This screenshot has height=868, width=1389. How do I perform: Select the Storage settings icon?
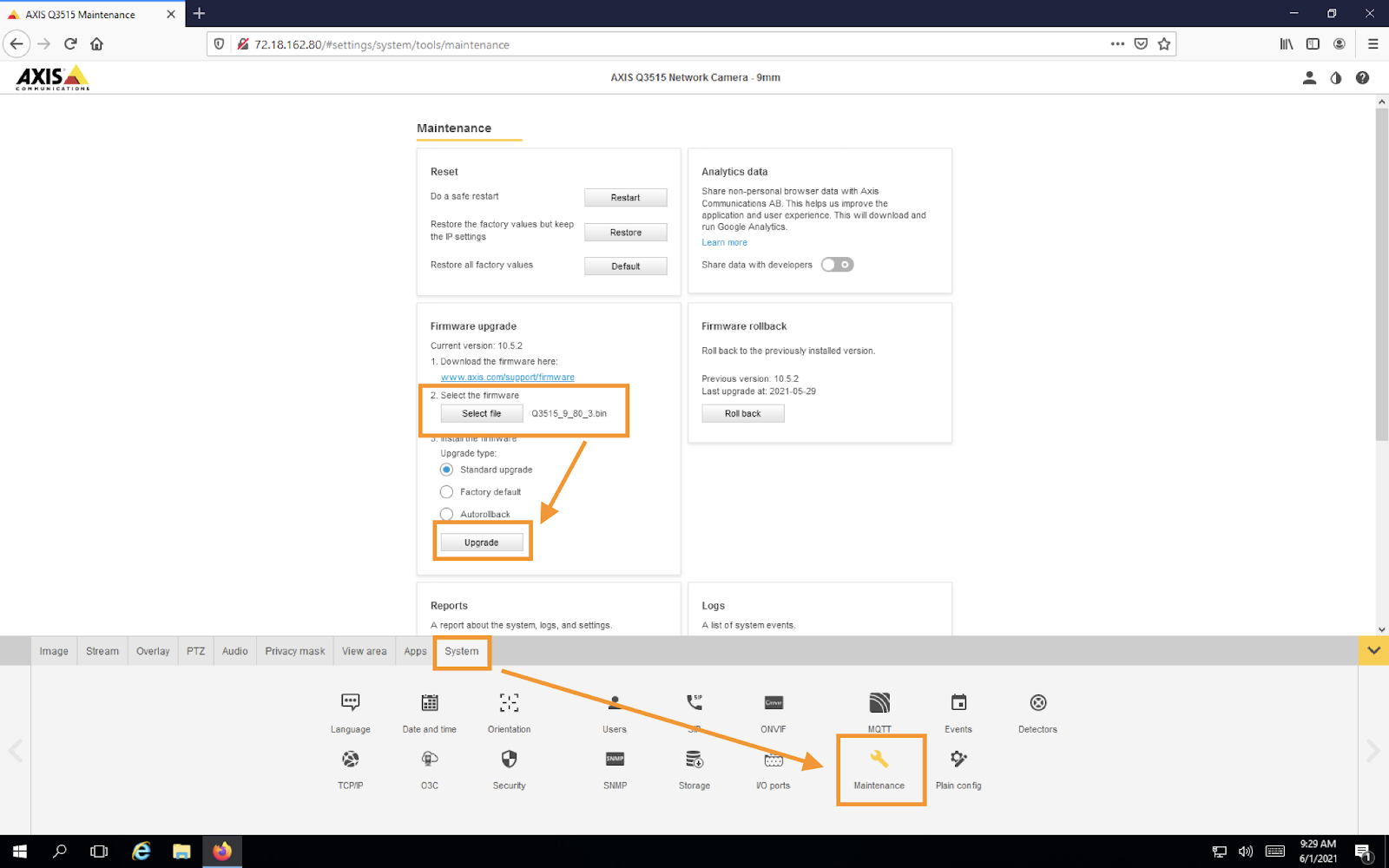(693, 764)
